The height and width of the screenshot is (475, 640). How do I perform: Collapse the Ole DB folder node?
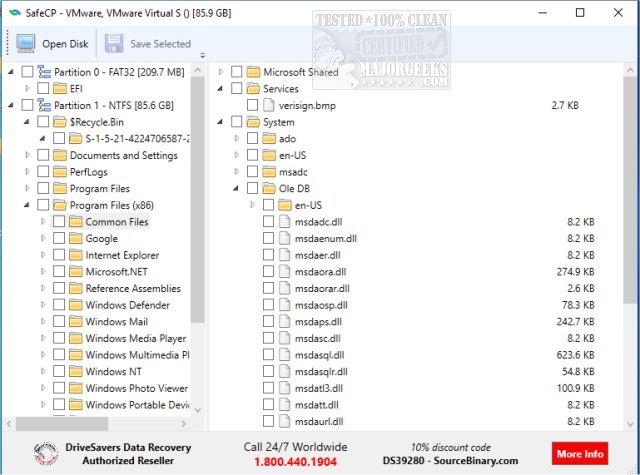coord(236,189)
